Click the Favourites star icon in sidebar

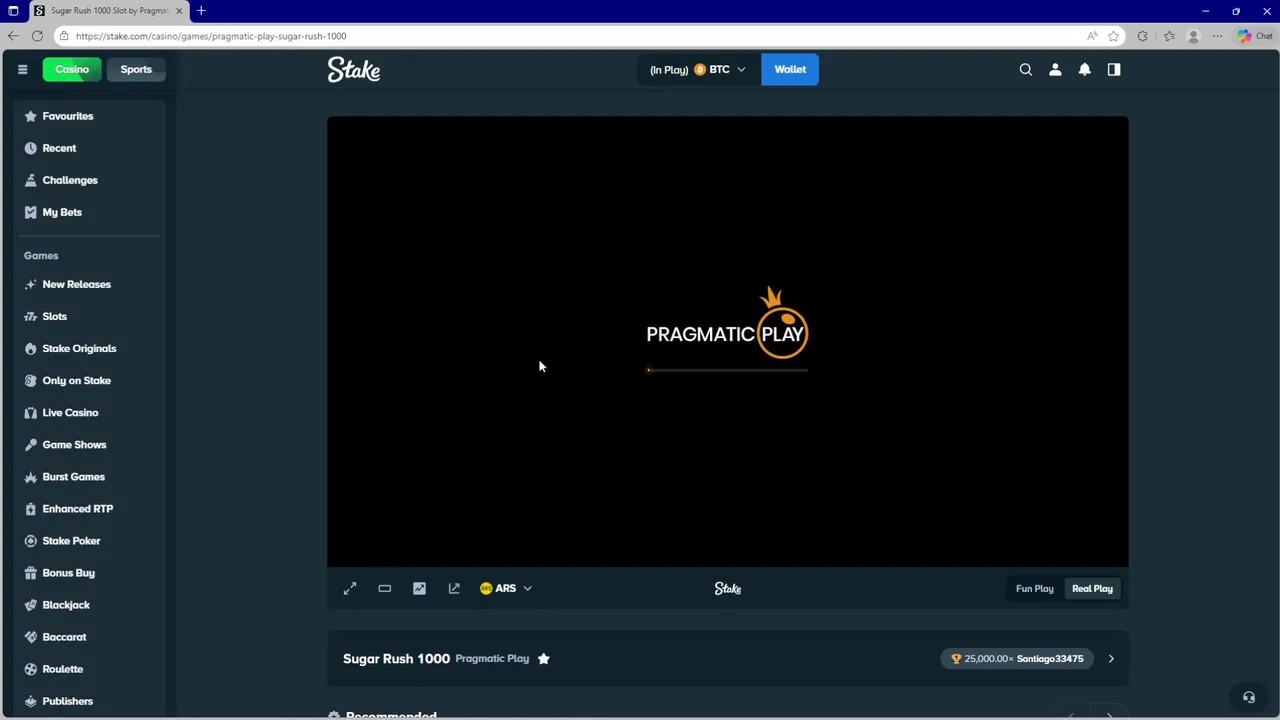30,116
